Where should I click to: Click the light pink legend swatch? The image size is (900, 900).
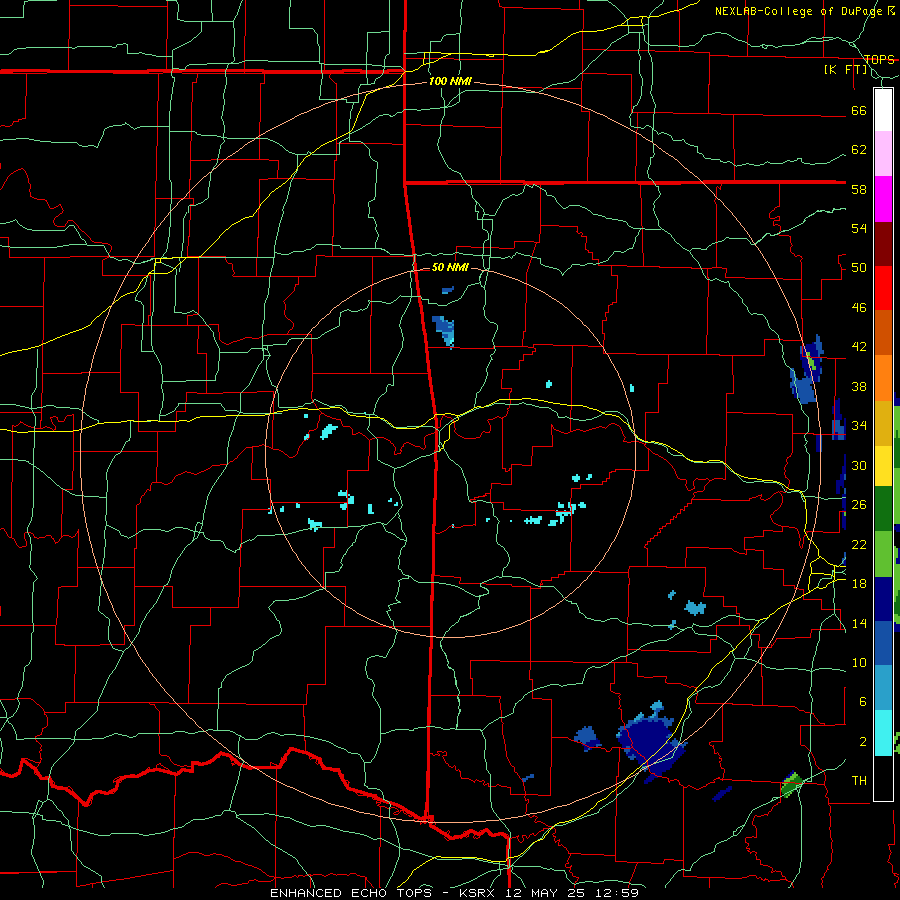pyautogui.click(x=883, y=154)
